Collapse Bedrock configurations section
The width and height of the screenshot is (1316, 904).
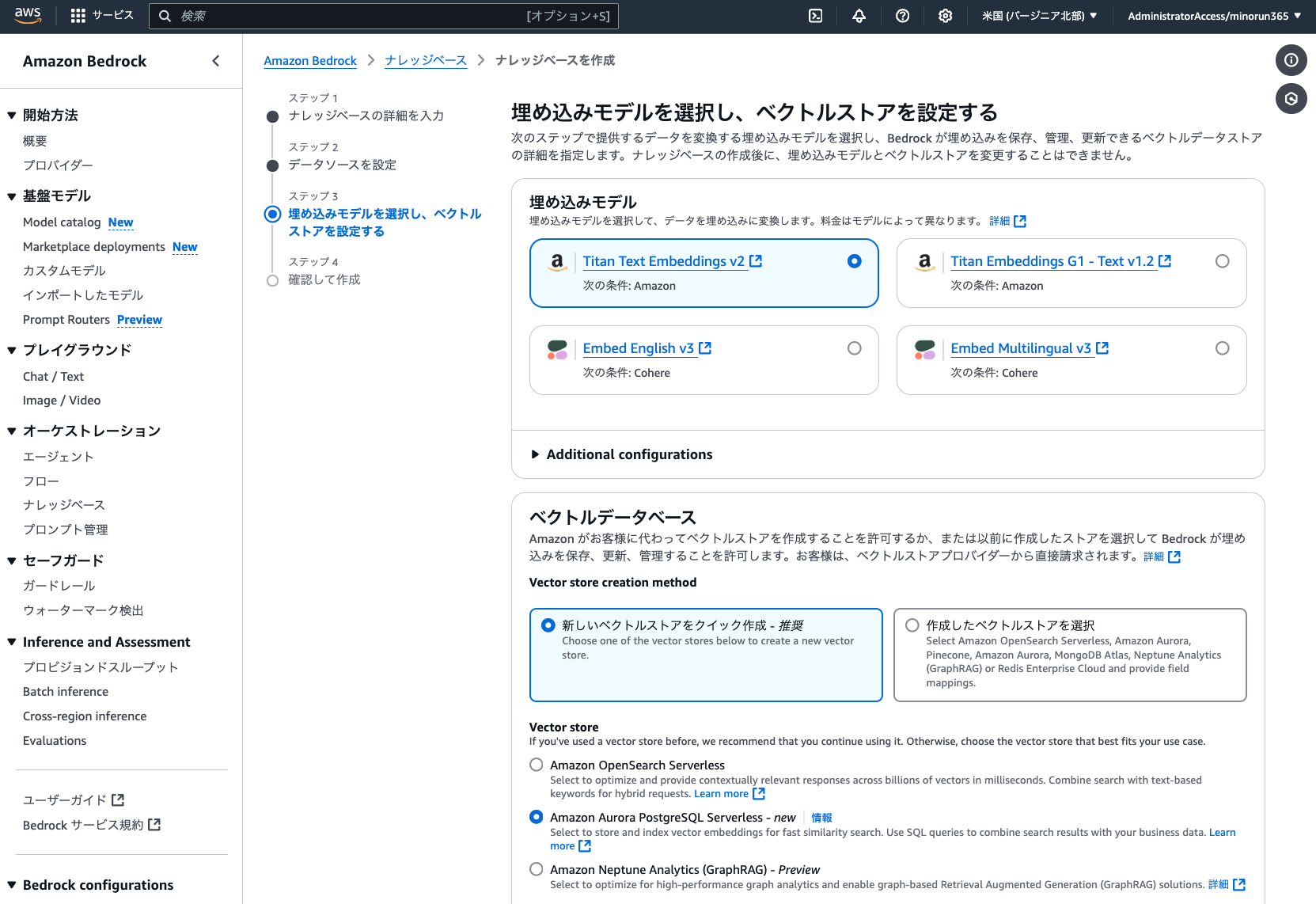[12, 885]
